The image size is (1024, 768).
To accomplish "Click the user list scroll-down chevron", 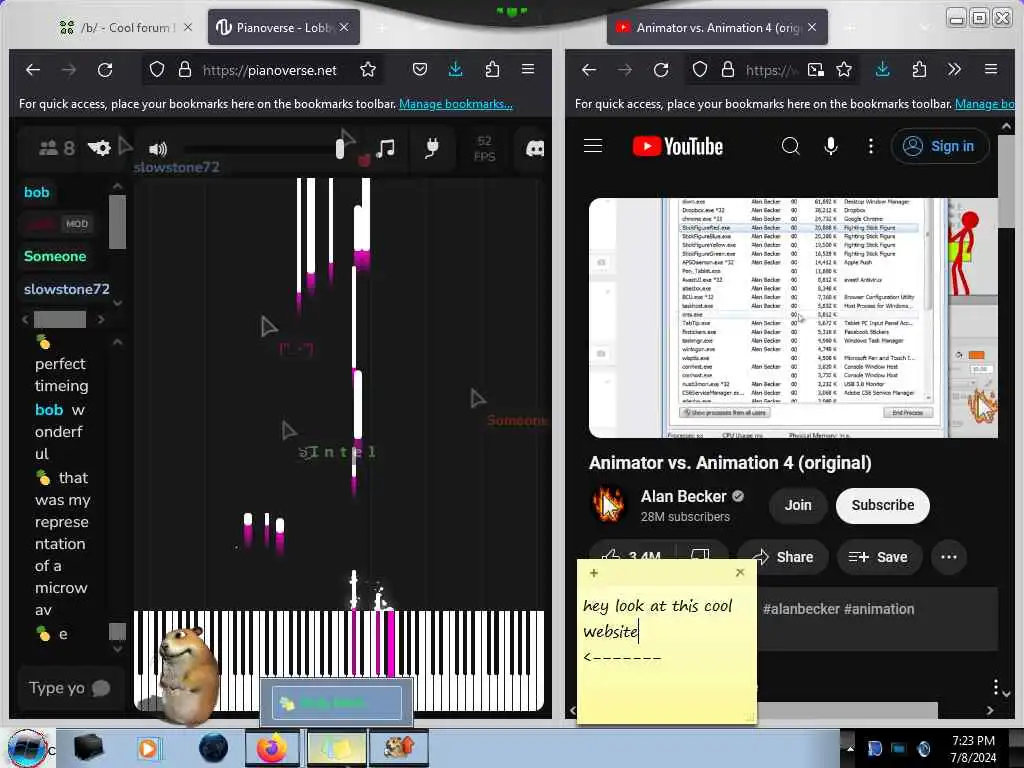I will [x=118, y=303].
